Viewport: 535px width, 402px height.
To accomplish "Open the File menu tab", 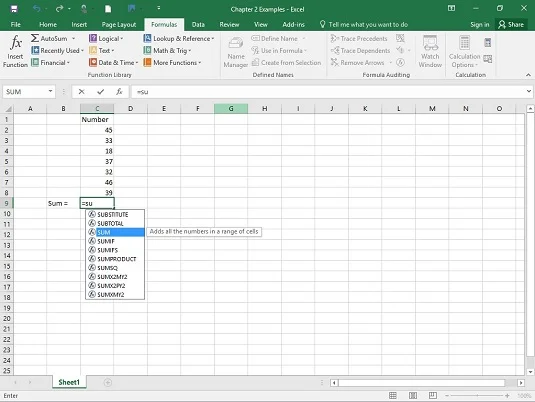I will point(16,25).
